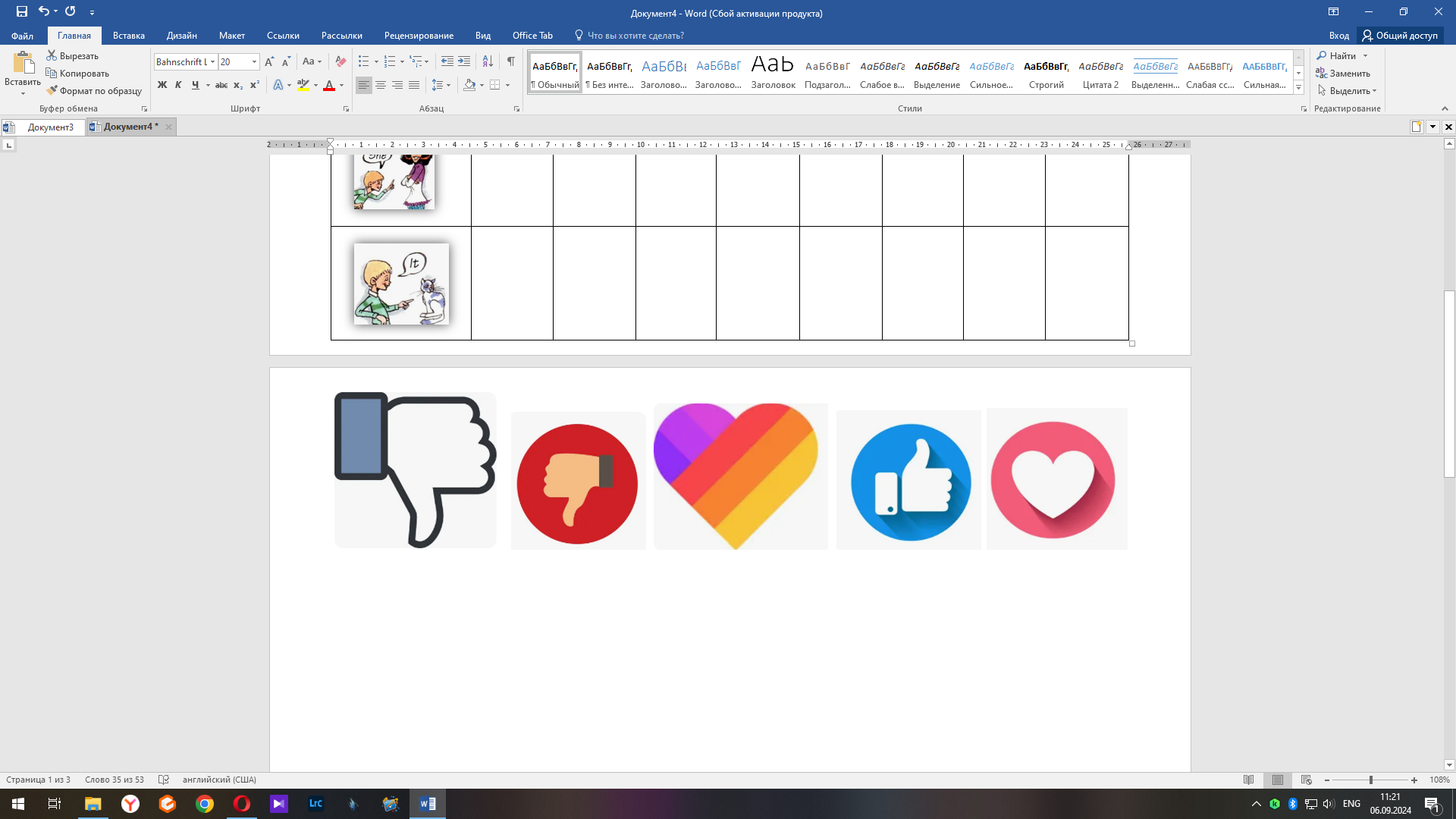
Task: Open the text effects icon (outlined A)
Action: 278,85
